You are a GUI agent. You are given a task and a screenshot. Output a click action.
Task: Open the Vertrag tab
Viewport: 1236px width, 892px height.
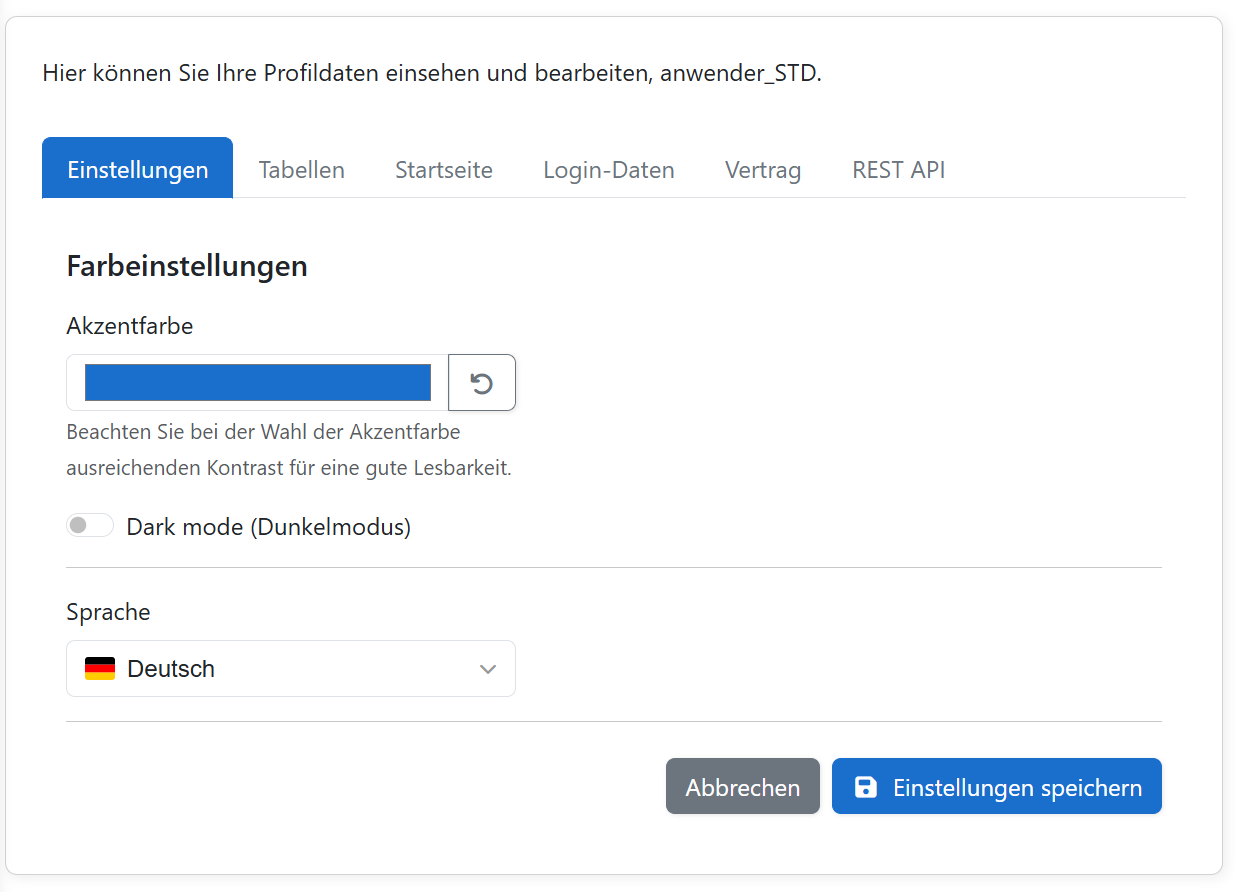(763, 169)
